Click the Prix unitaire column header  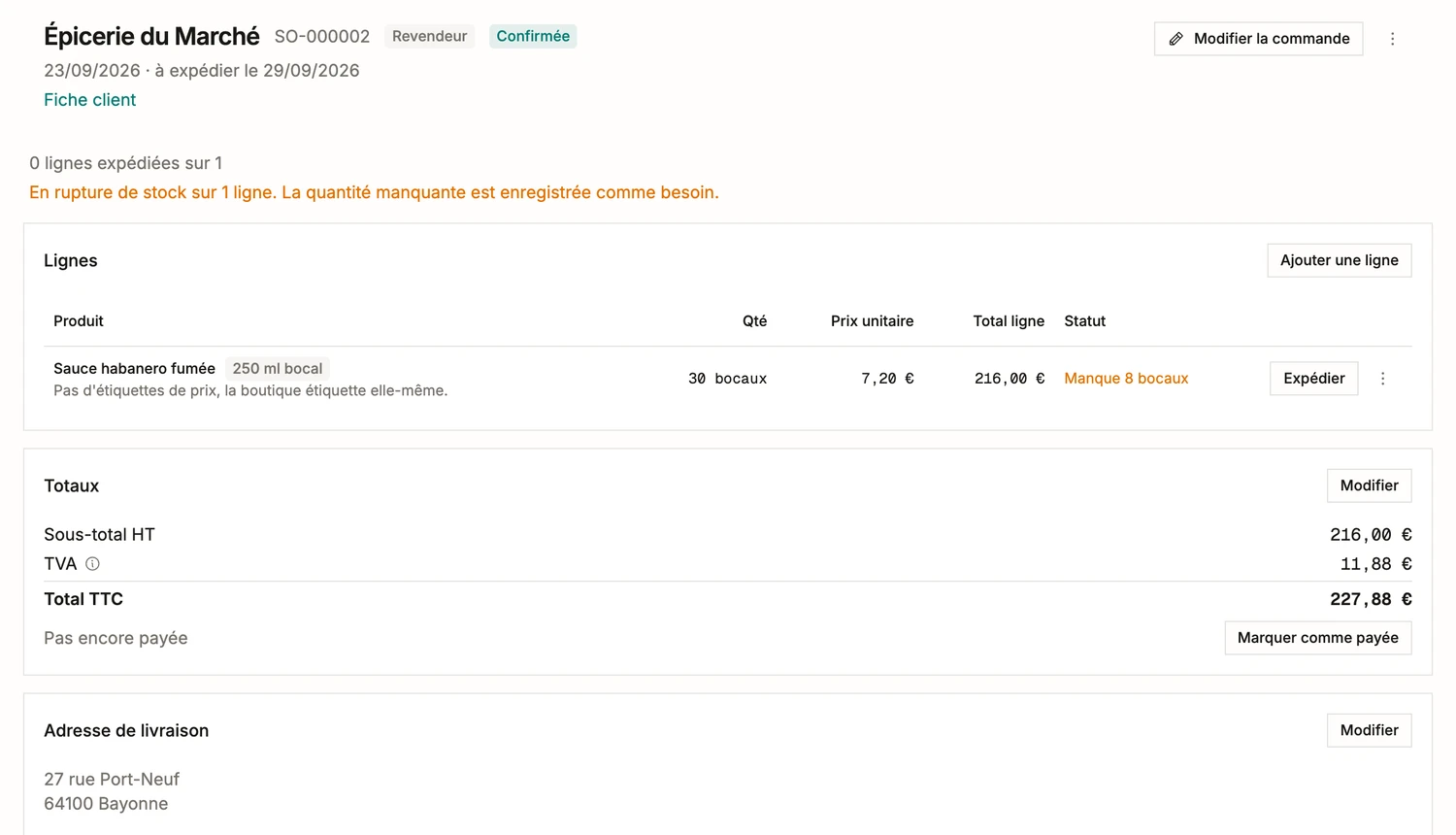[x=872, y=321]
